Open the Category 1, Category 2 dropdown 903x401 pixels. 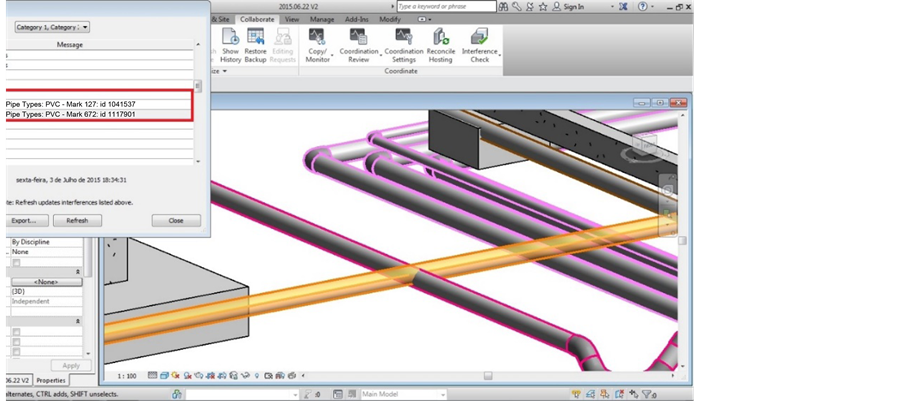pyautogui.click(x=51, y=27)
